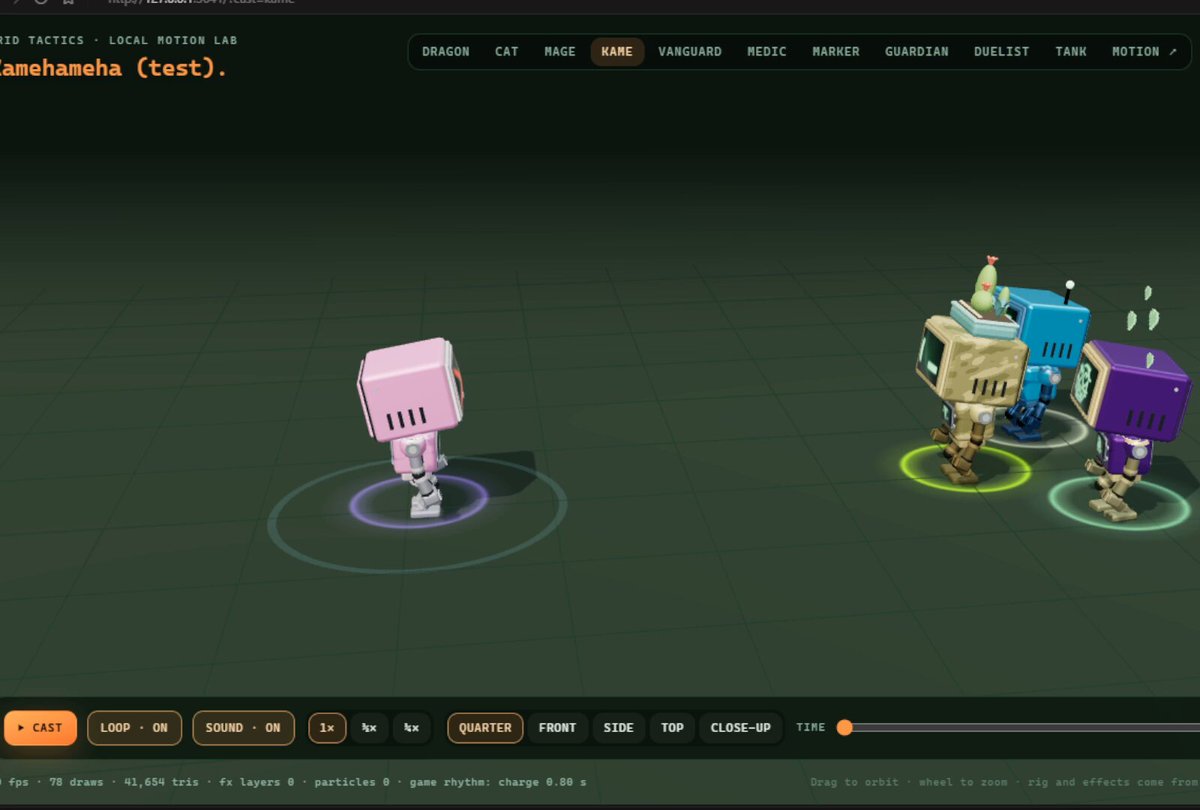Select the QUARTER camera view
This screenshot has height=810, width=1200.
485,728
